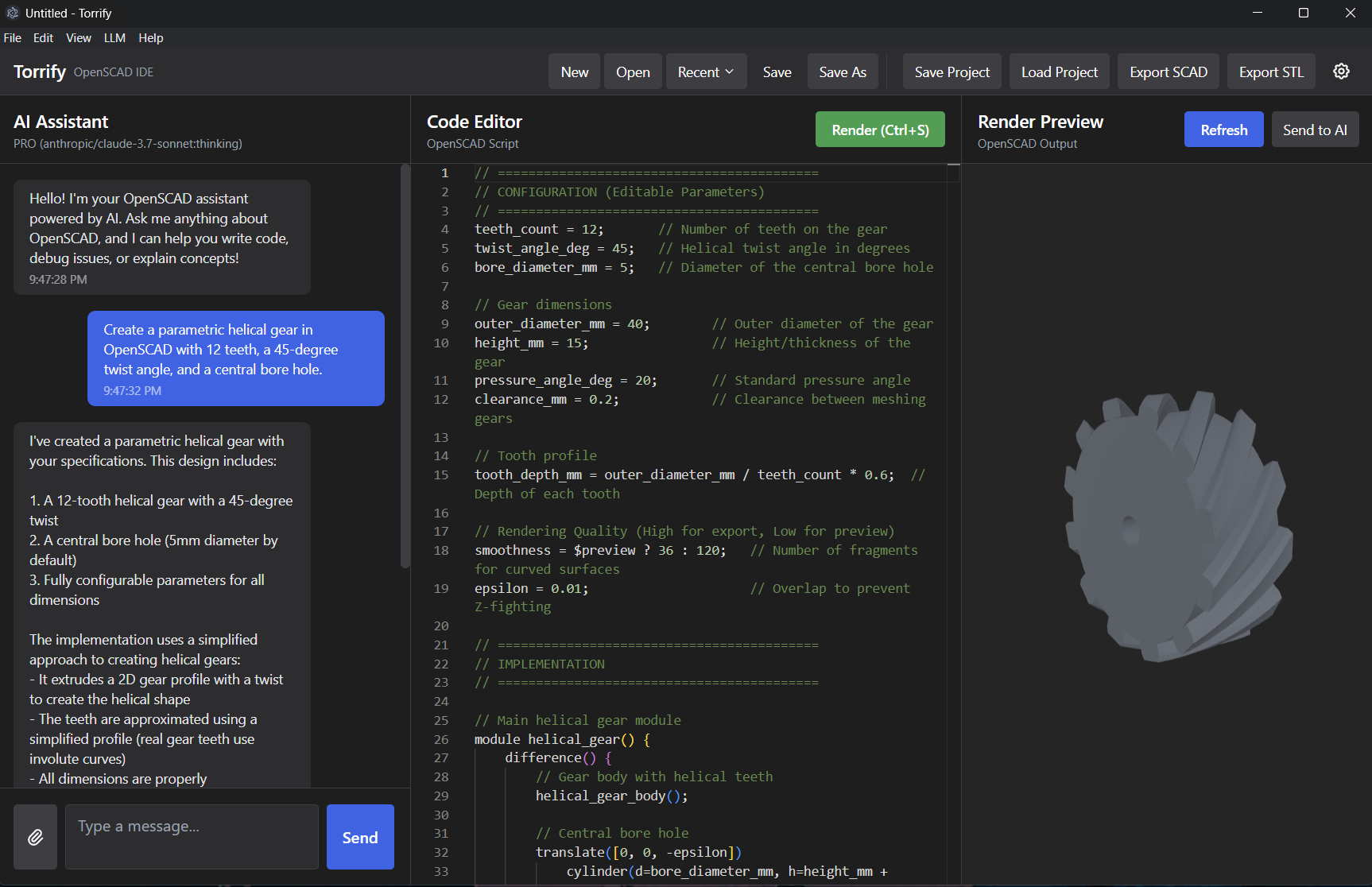Image resolution: width=1372 pixels, height=887 pixels.
Task: Open the settings gear menu
Action: pos(1341,71)
